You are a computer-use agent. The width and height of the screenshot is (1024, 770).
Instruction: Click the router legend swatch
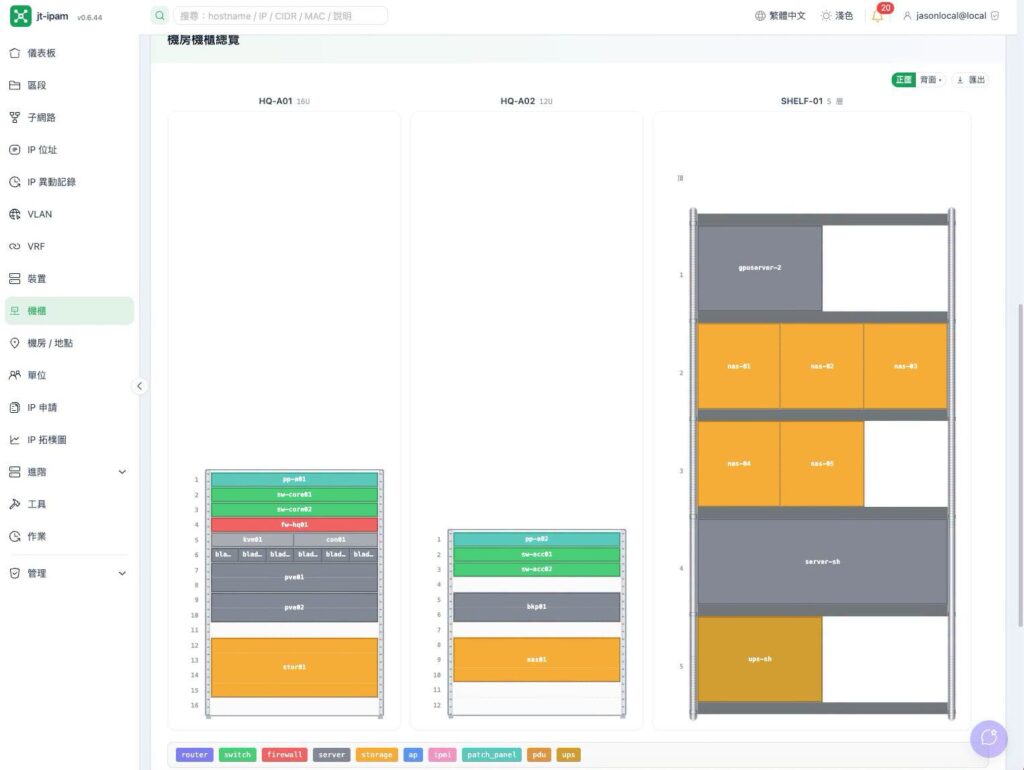[195, 755]
